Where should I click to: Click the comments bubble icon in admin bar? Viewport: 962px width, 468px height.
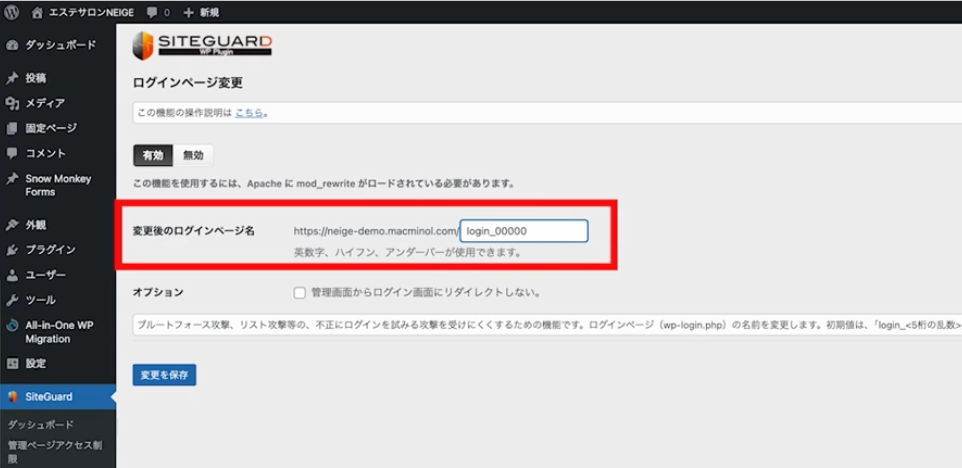(151, 12)
